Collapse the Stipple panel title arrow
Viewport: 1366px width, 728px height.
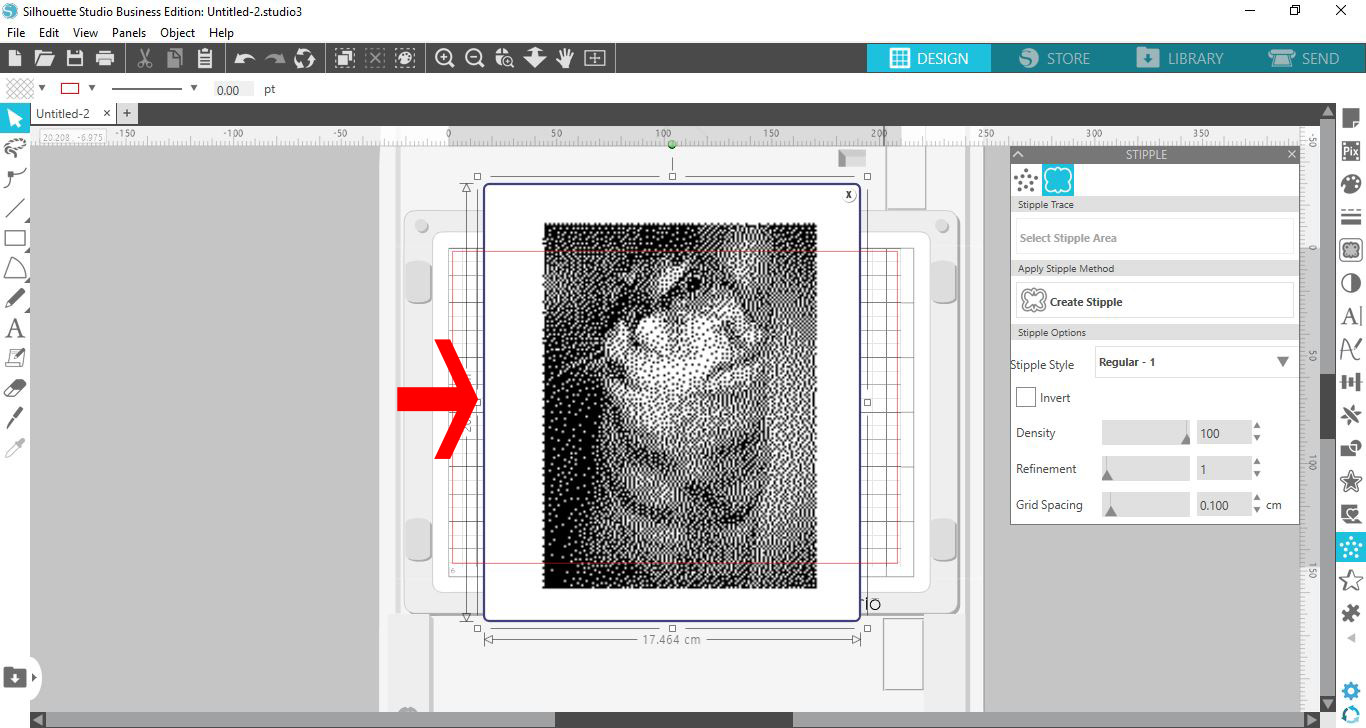pyautogui.click(x=1018, y=154)
